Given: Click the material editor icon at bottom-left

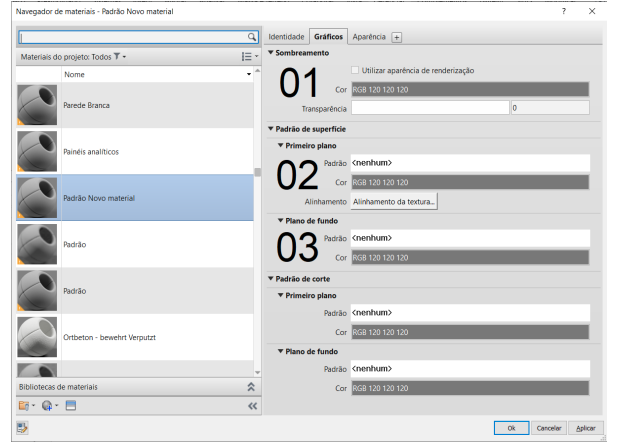Looking at the screenshot, I should pos(21,428).
